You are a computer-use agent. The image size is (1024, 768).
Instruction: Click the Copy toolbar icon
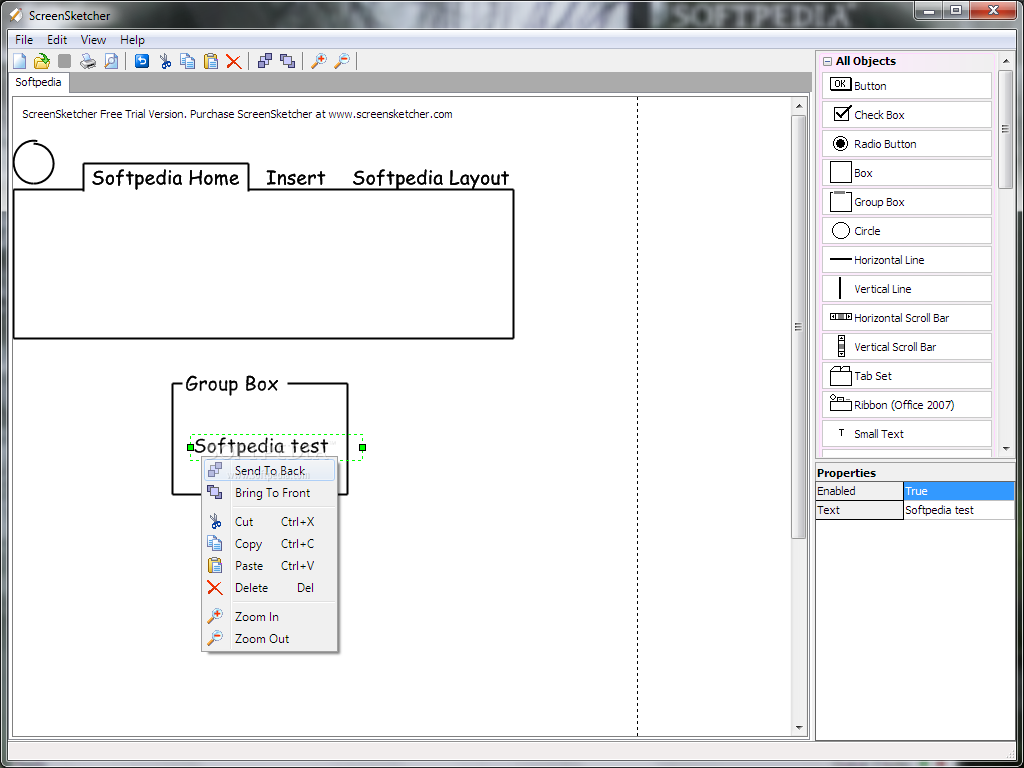click(187, 61)
